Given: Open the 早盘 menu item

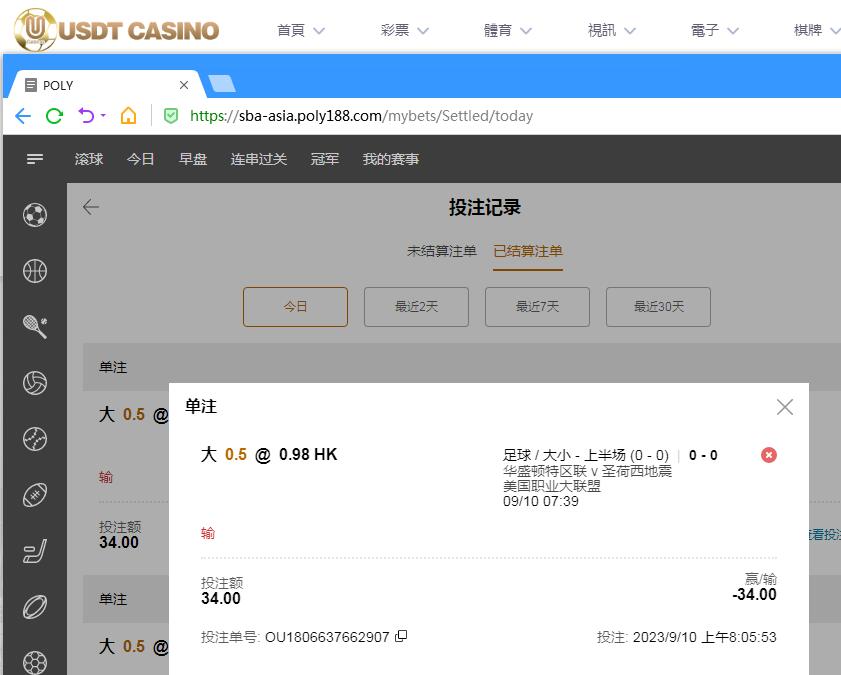Looking at the screenshot, I should pos(193,159).
